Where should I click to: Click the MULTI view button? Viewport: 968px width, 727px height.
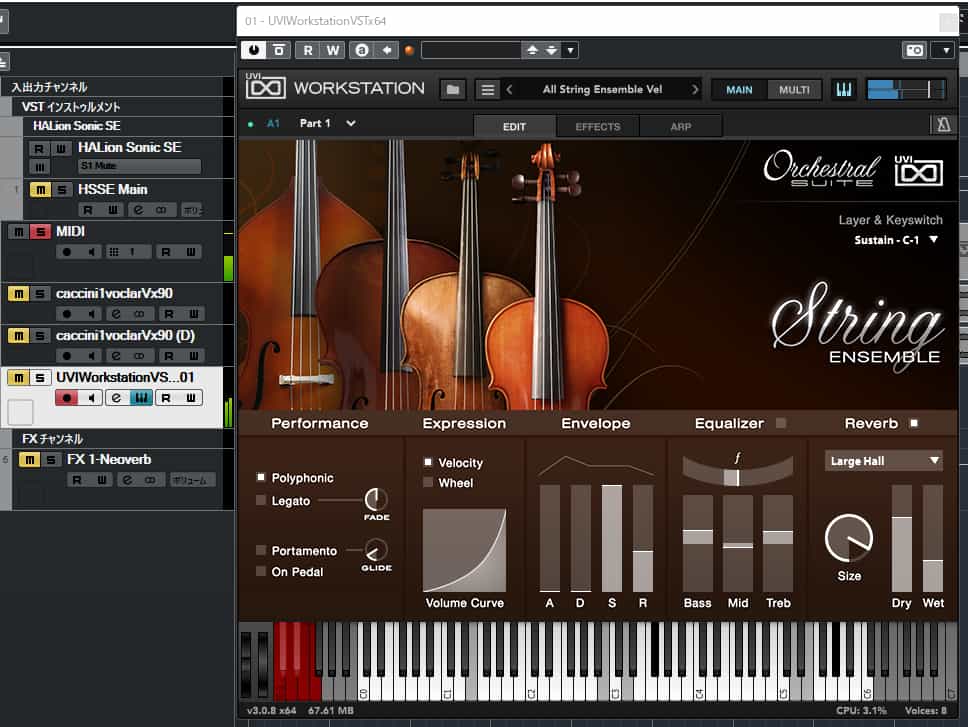click(x=794, y=90)
